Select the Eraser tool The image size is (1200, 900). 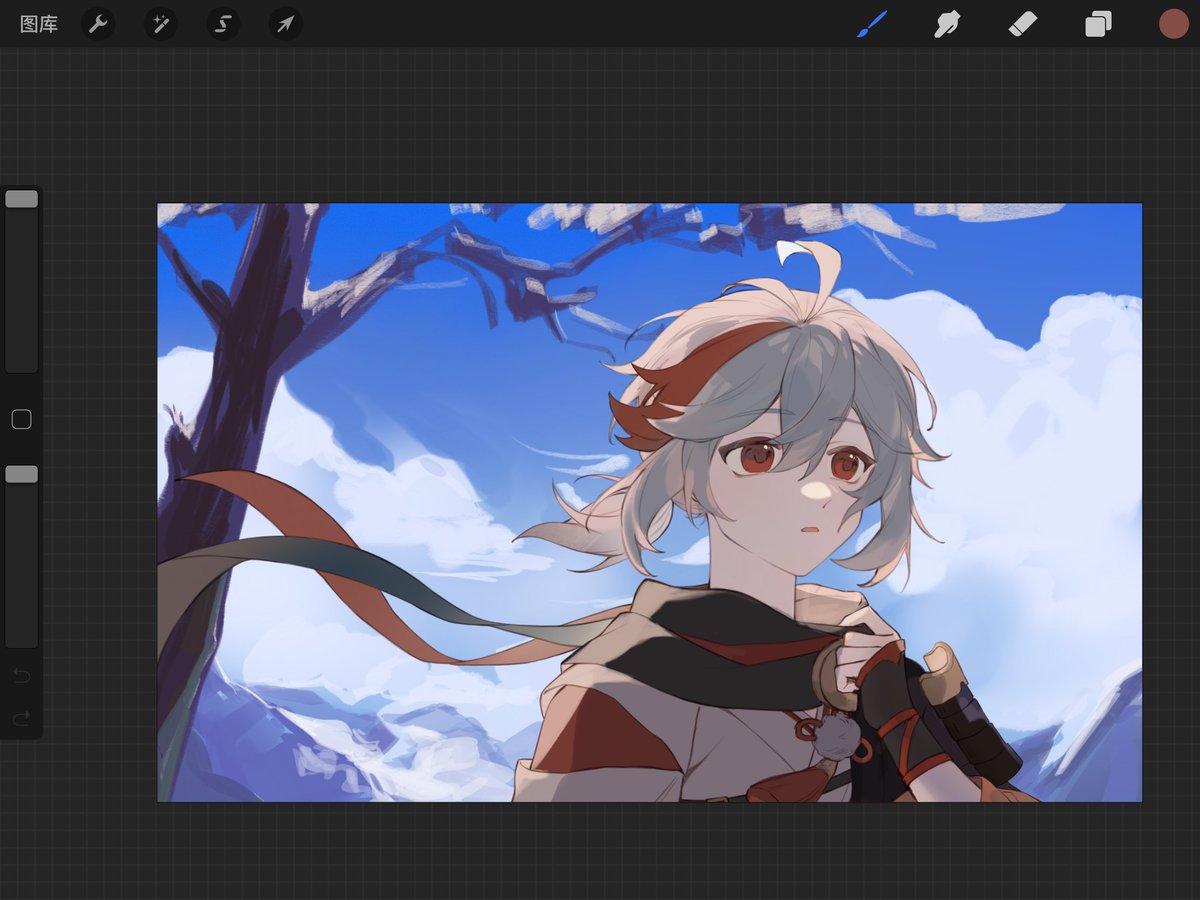tap(1023, 24)
